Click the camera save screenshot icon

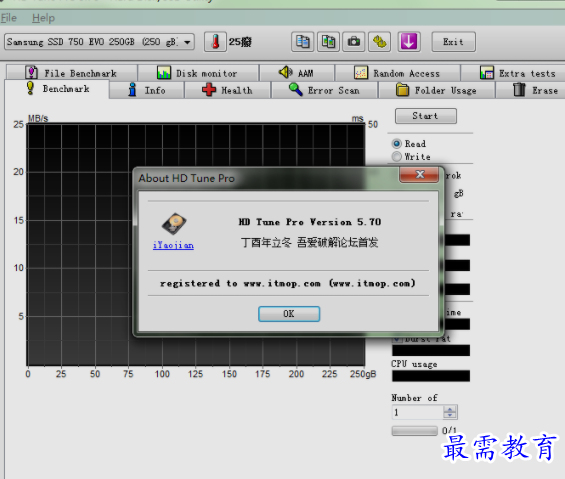point(354,42)
